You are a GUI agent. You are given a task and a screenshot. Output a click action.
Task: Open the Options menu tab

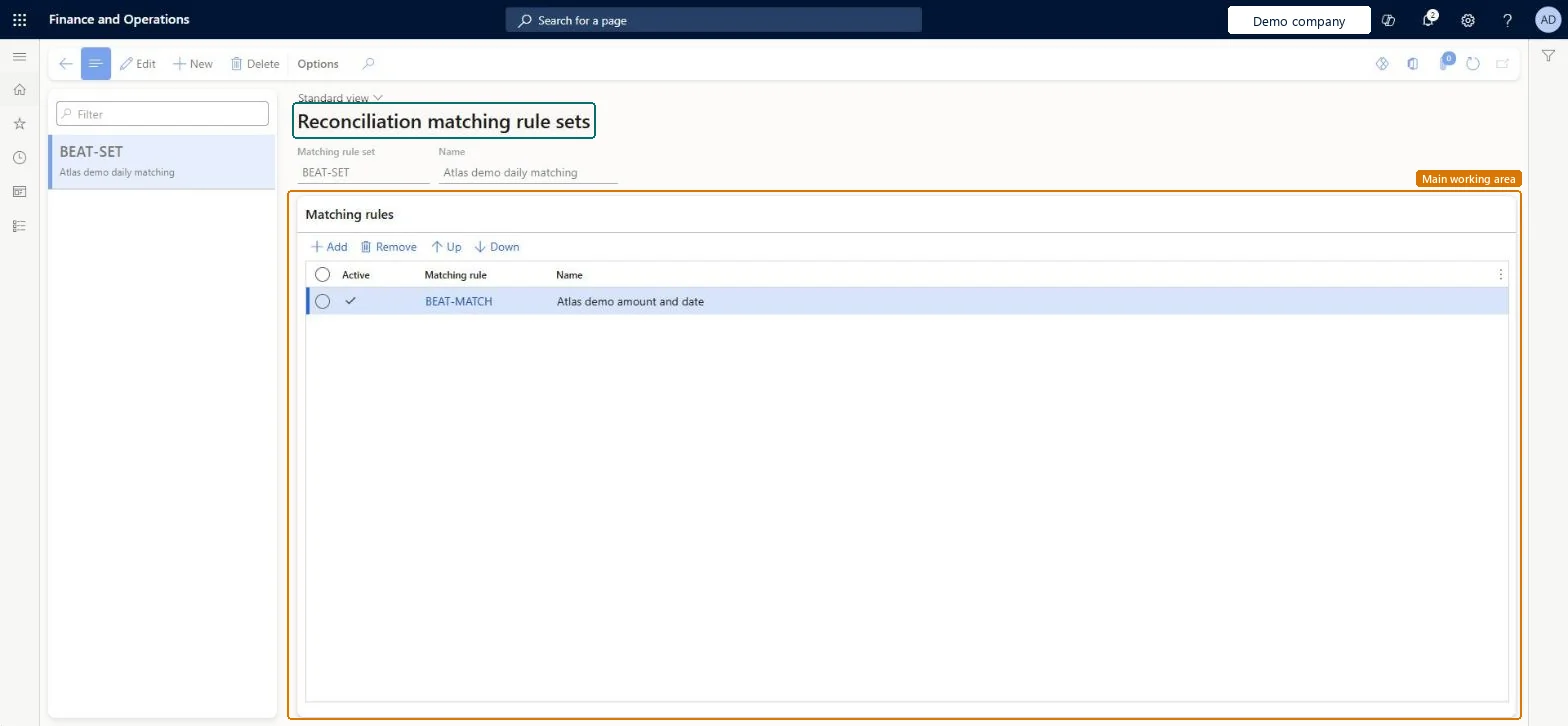[x=318, y=64]
